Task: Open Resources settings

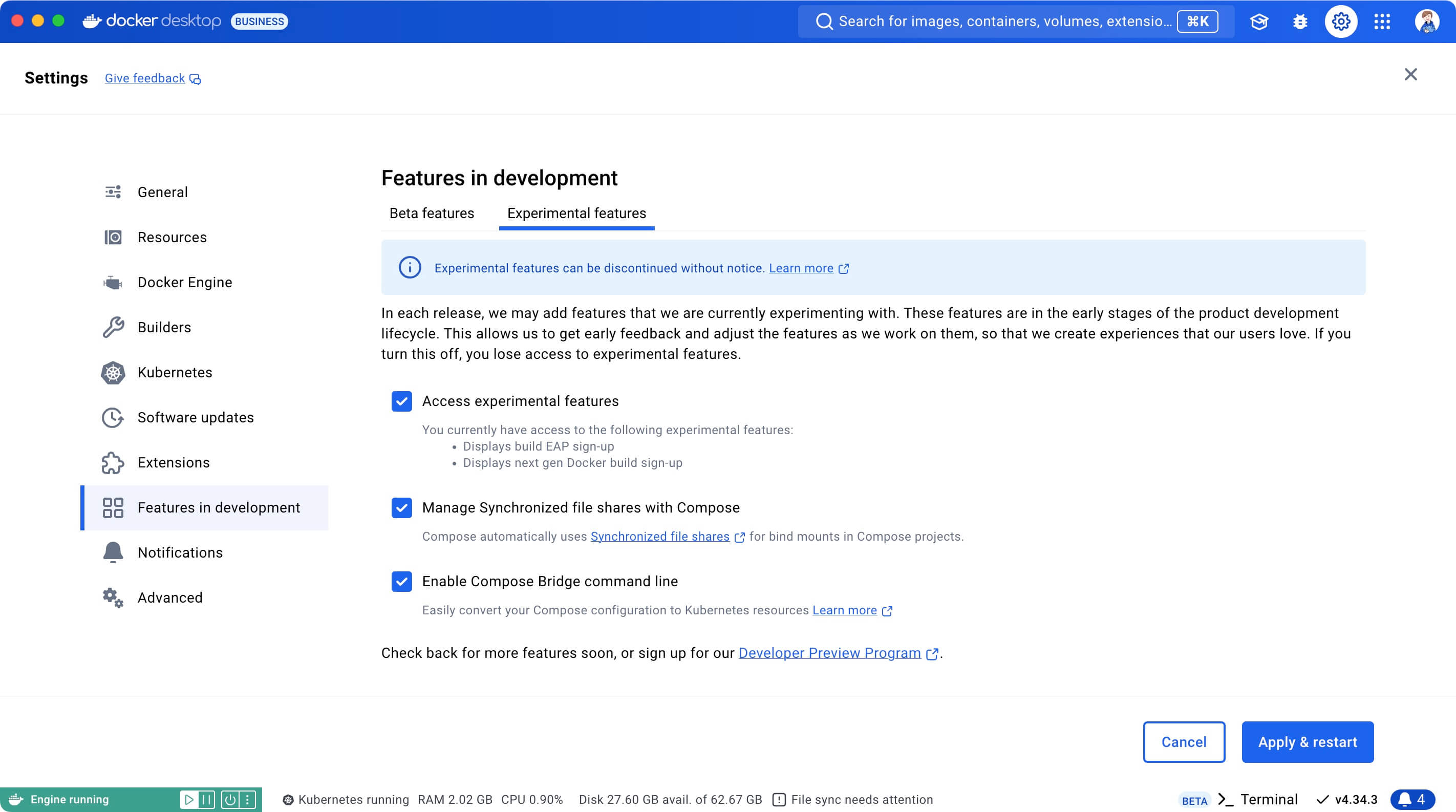Action: coord(205,238)
